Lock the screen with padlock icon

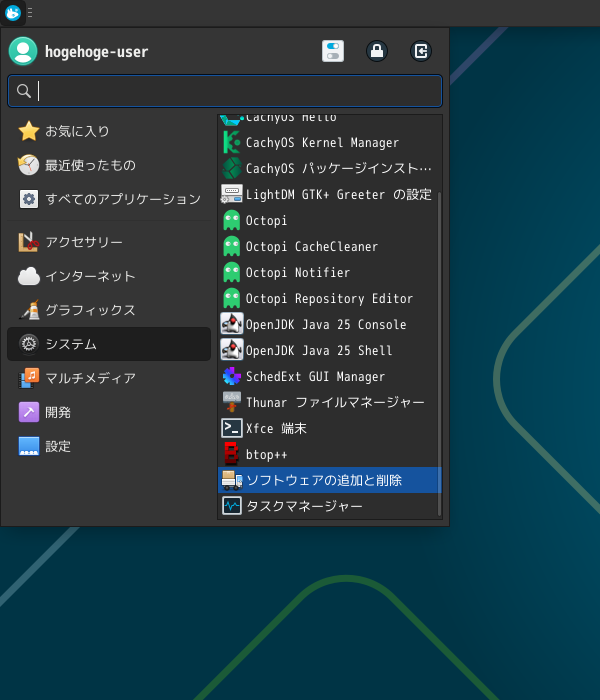pyautogui.click(x=377, y=51)
